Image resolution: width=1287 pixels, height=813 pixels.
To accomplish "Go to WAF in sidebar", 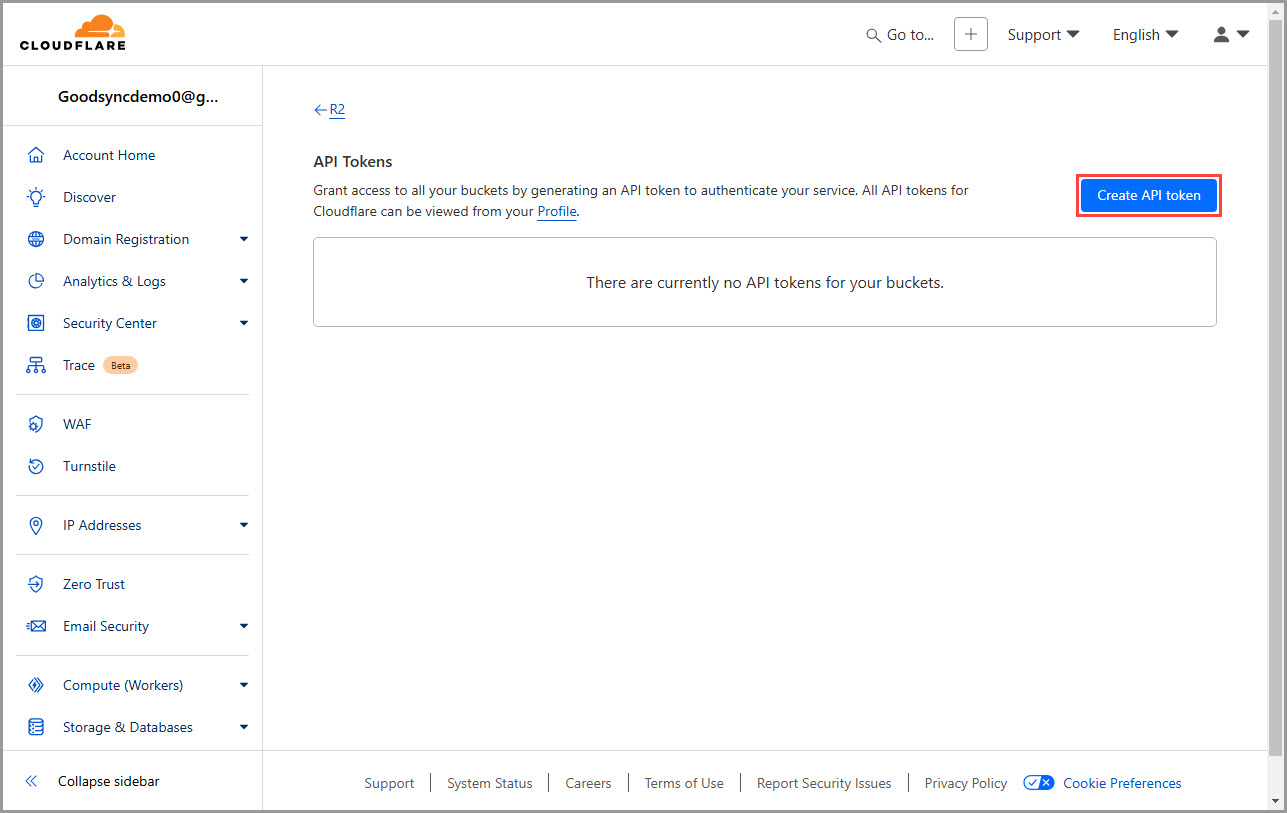I will pos(77,424).
